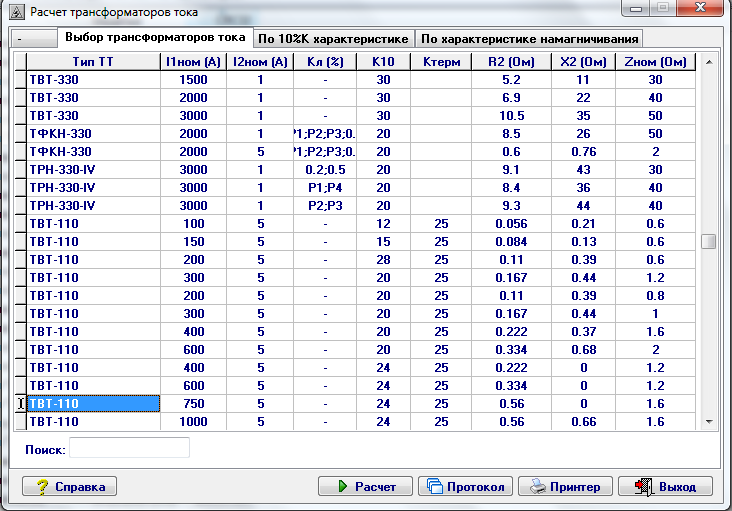Screen dimensions: 732x511
Task: Click I1ном 100 cell of ТВТ-110
Action: [193, 224]
